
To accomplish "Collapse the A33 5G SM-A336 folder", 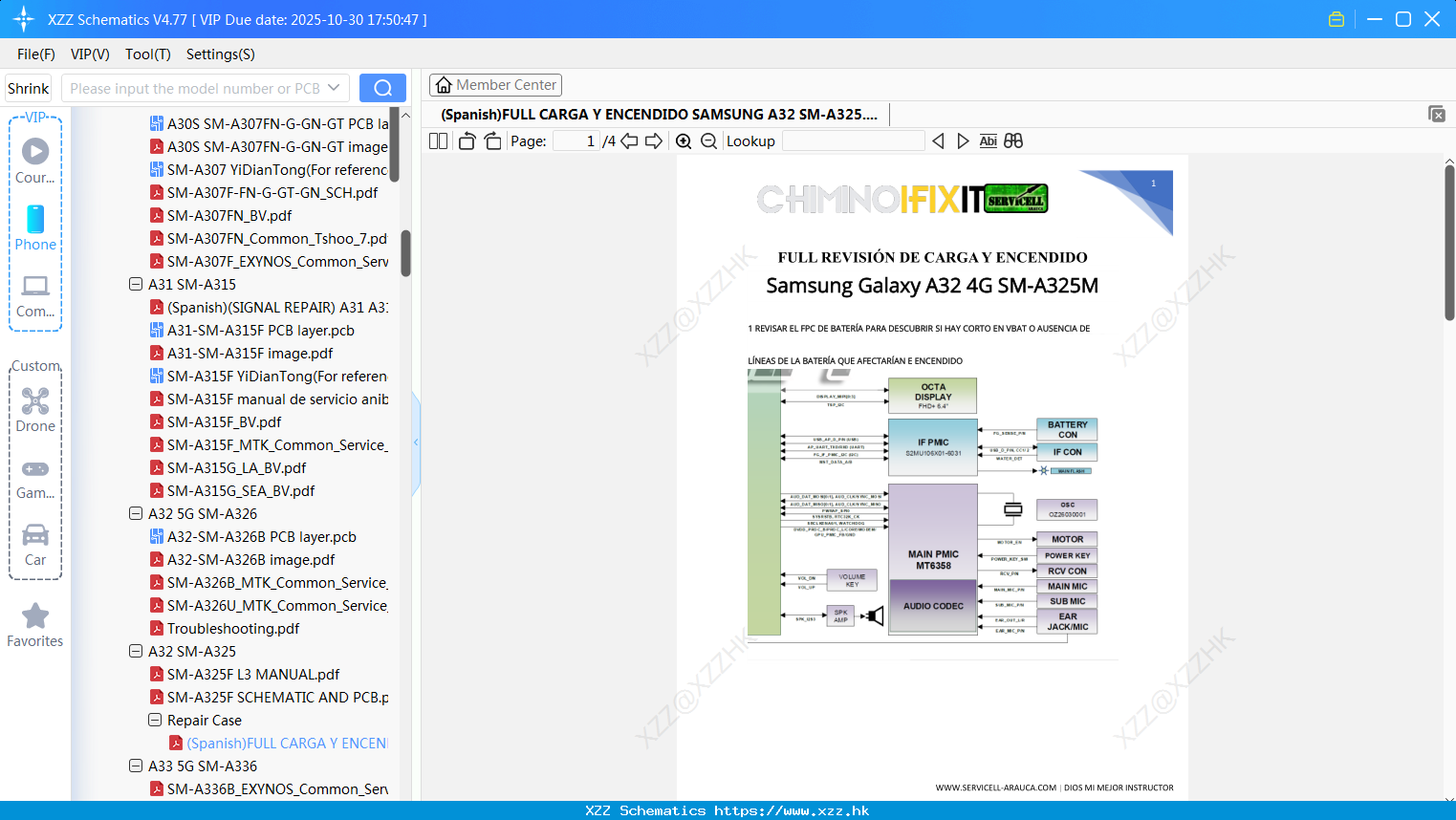I will pos(136,766).
